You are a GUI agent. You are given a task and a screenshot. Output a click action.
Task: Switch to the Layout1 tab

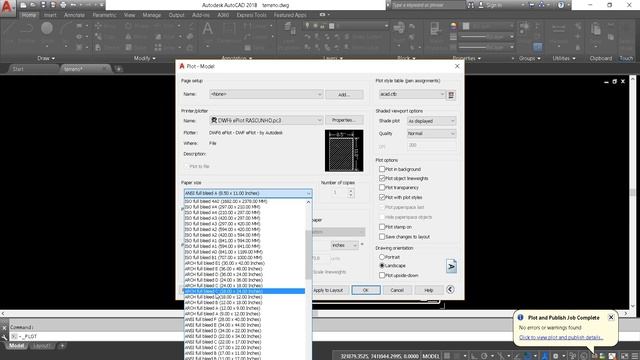coord(41,346)
